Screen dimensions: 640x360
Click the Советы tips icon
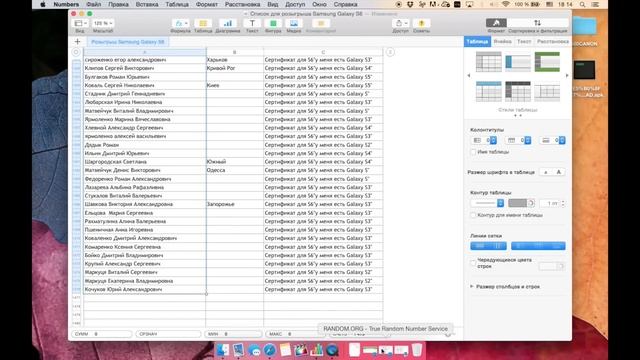421,24
